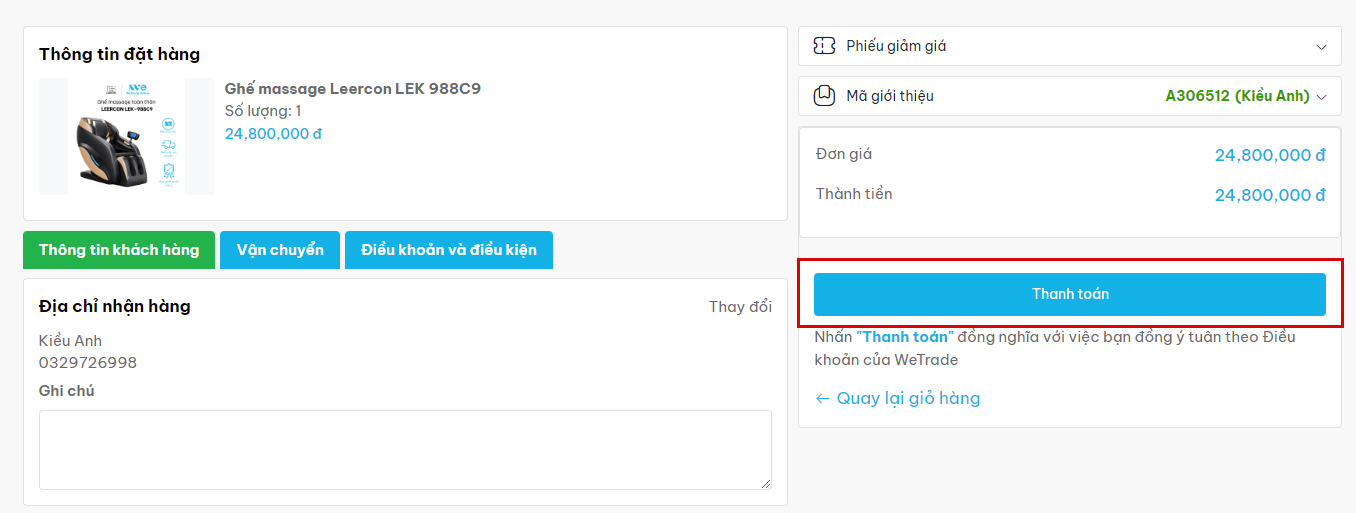1356x513 pixels.
Task: Open the Ghế massage Leercon LEK 988C9 title
Action: pyautogui.click(x=352, y=89)
